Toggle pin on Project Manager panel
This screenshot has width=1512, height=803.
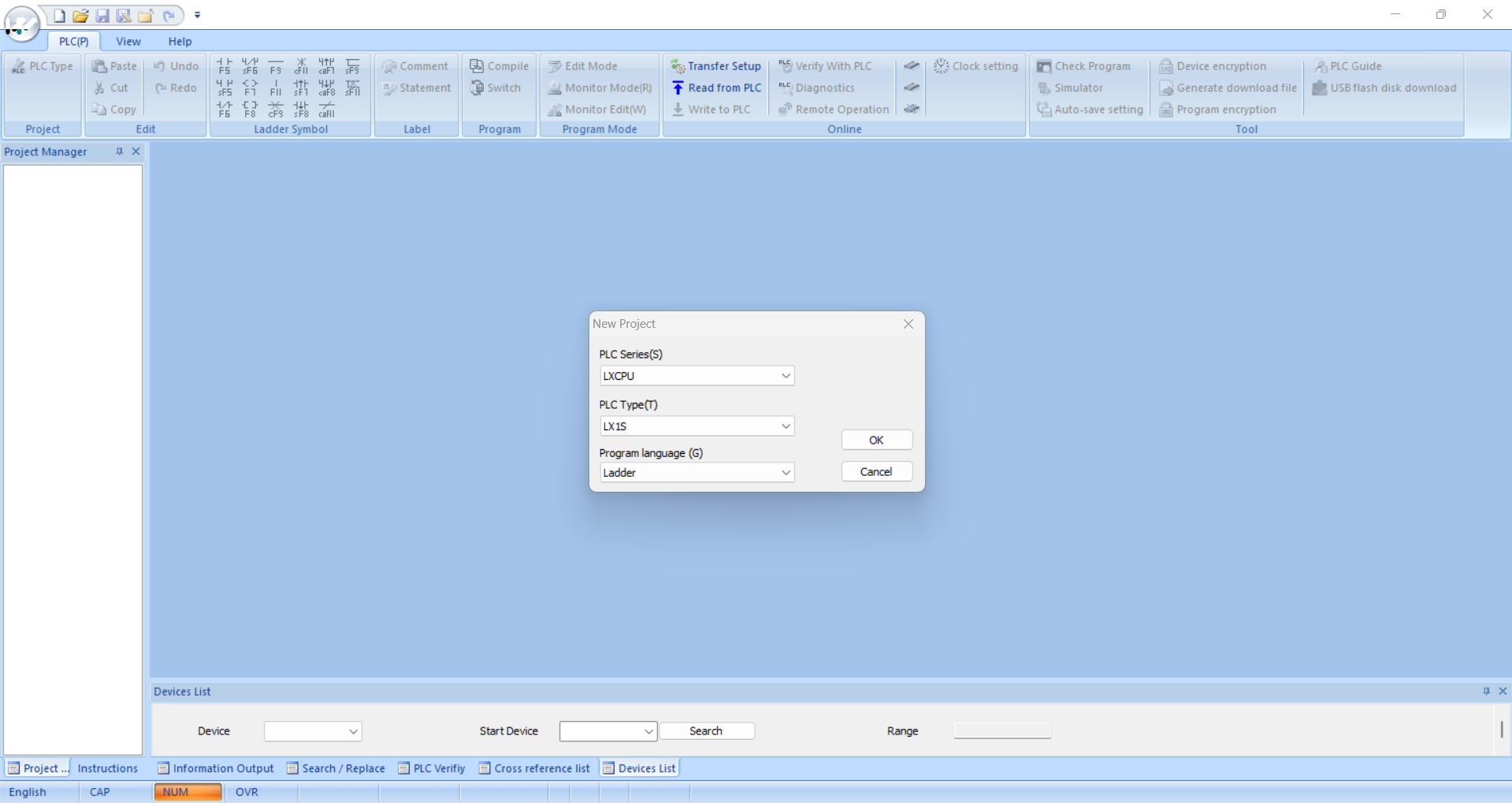[120, 151]
